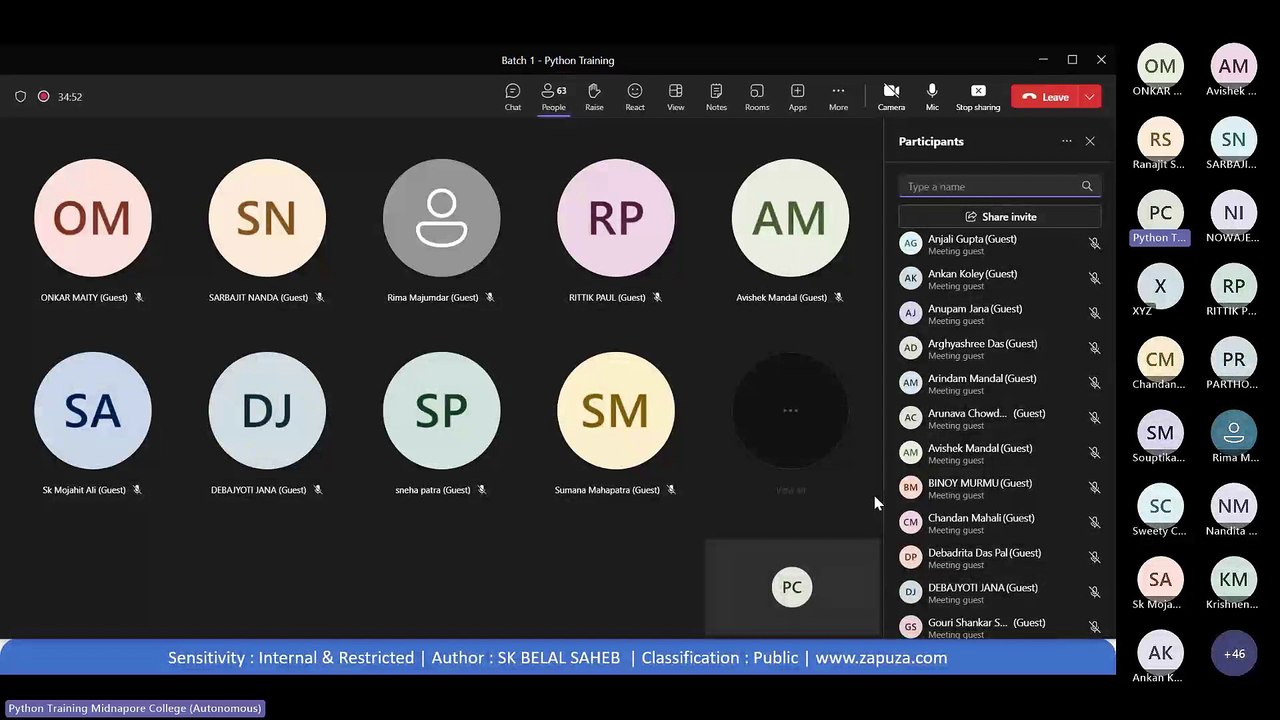Open More actions menu
Image resolution: width=1280 pixels, height=720 pixels.
838,96
